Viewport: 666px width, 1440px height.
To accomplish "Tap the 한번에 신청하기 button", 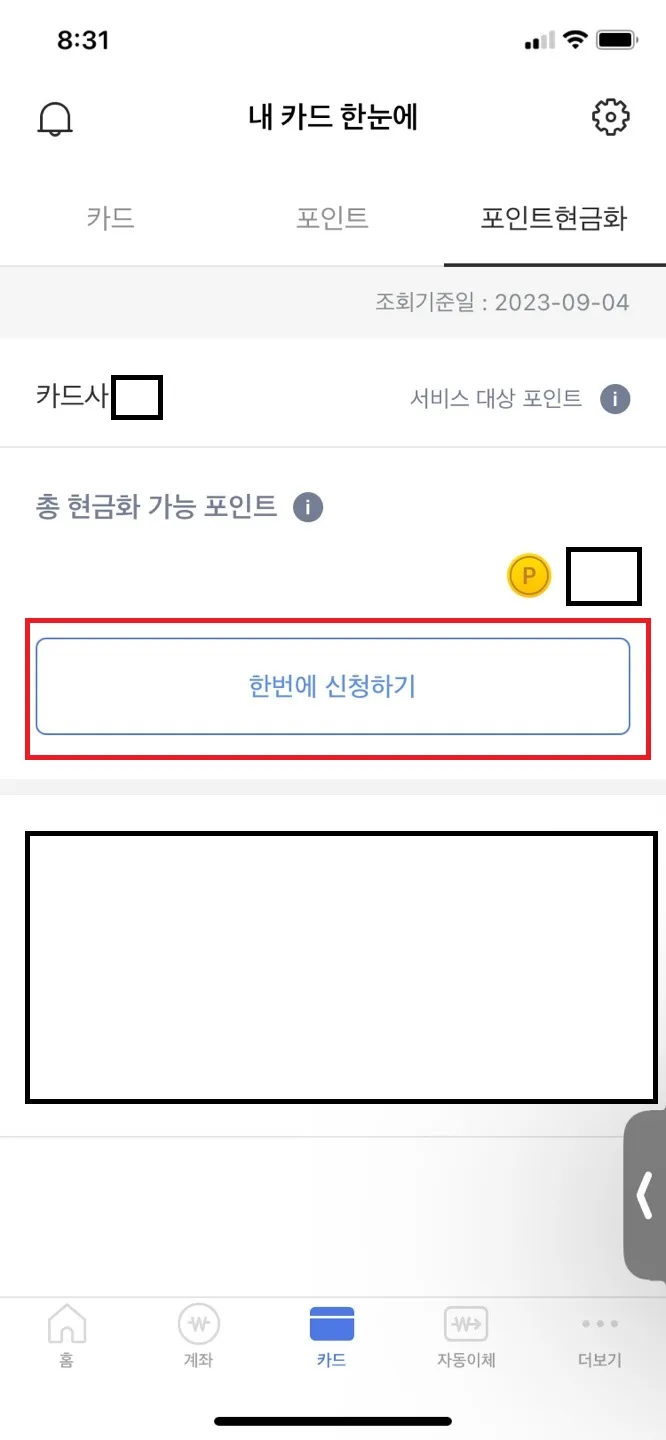I will point(333,686).
